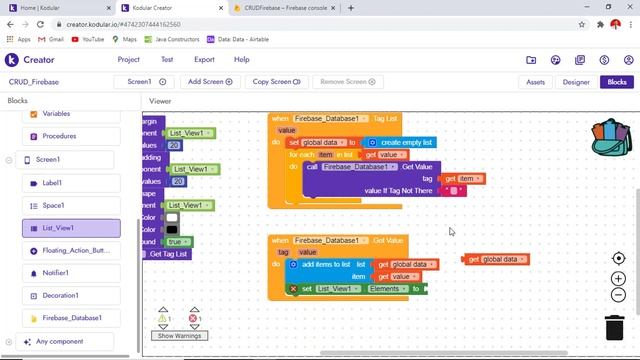Screen dimensions: 640x360
Task: Open the library news icon
Action: (580, 60)
